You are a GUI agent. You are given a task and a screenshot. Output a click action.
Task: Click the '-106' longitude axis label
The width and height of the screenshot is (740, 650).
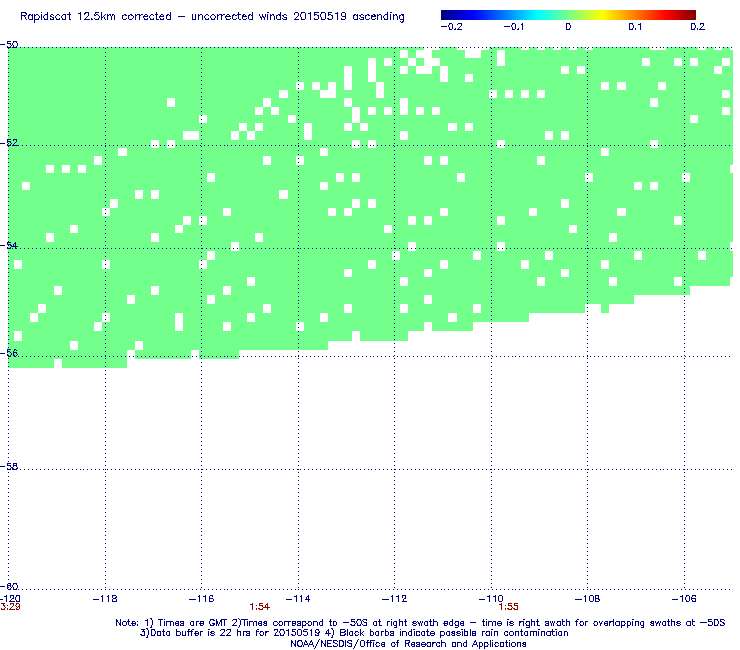point(684,599)
